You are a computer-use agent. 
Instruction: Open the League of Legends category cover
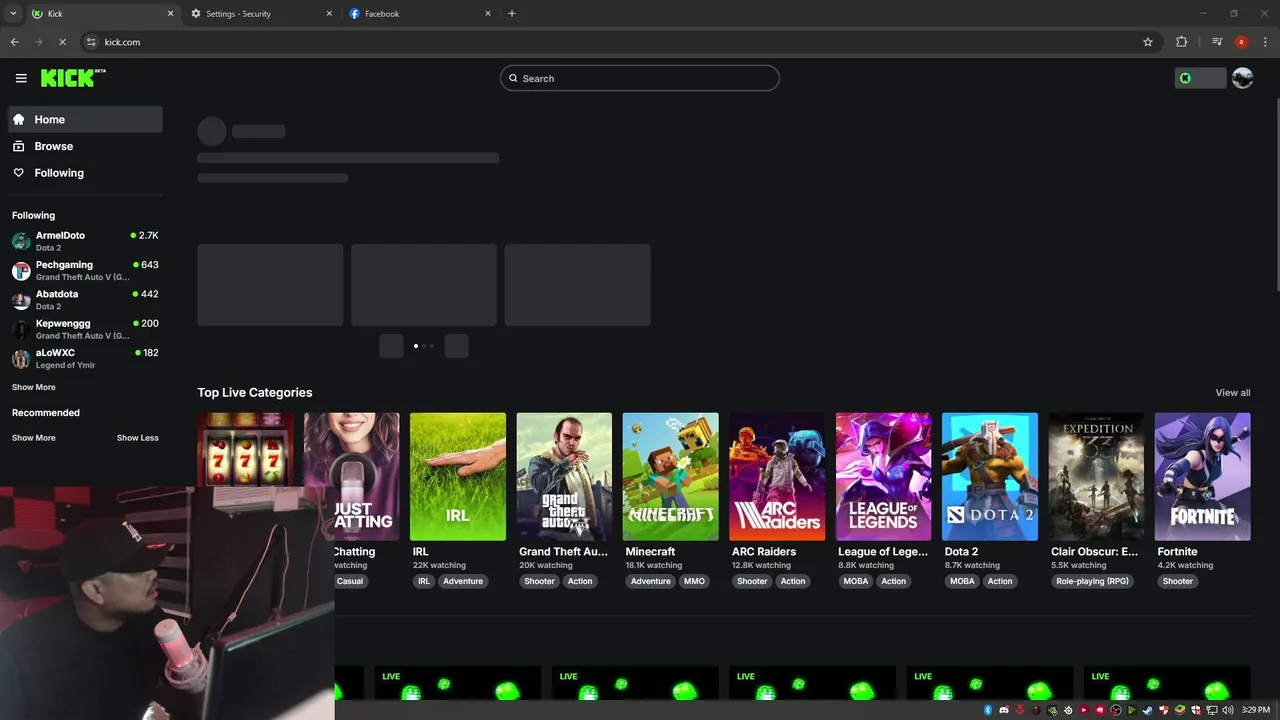click(884, 477)
